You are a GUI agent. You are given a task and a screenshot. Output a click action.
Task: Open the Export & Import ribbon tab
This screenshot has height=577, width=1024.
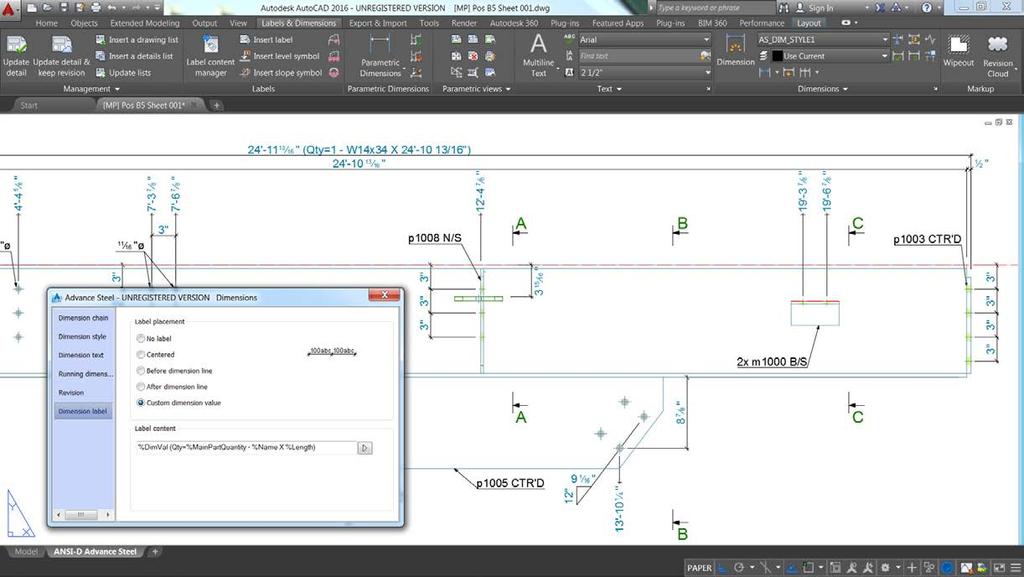(377, 23)
